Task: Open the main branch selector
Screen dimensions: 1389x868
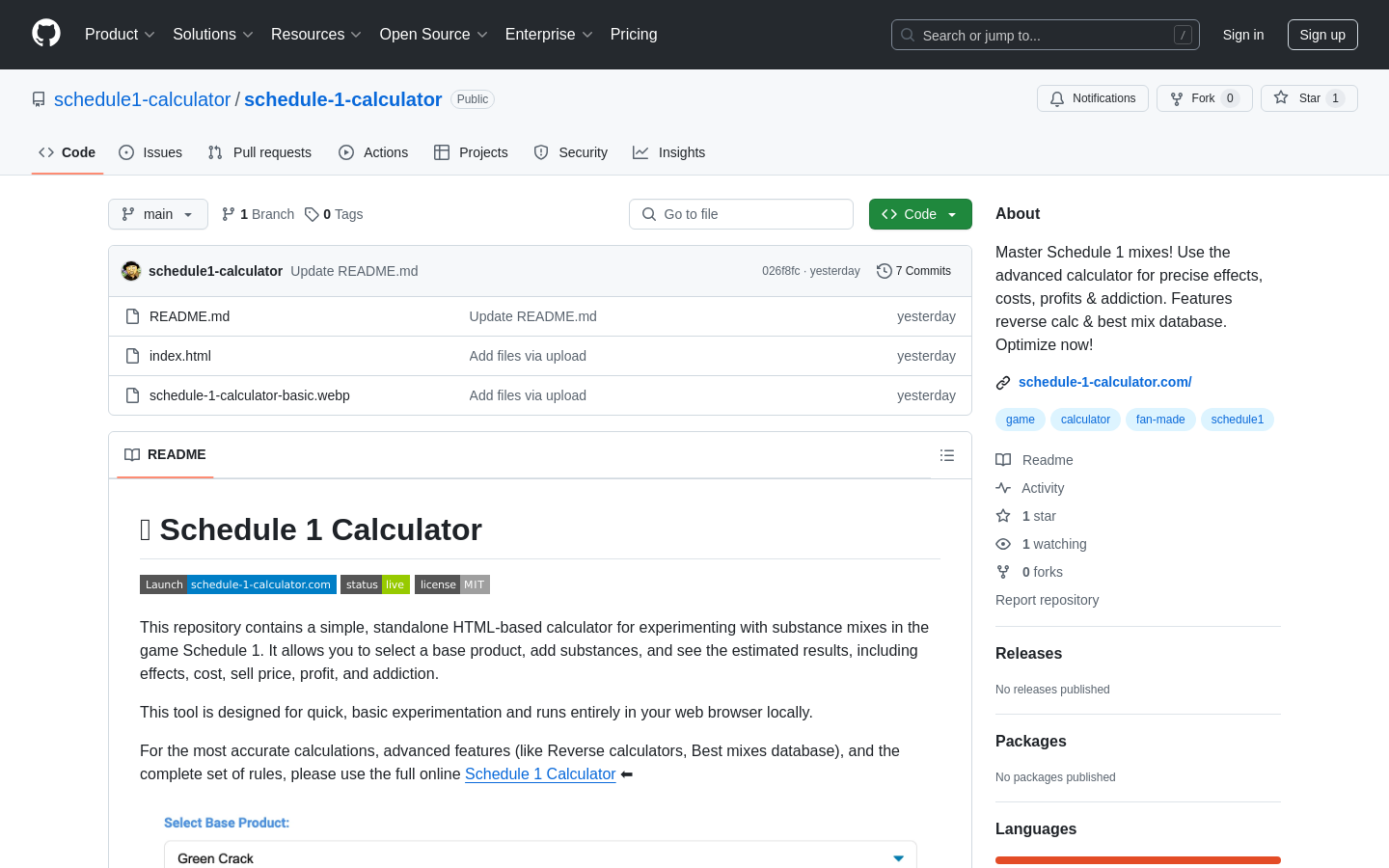Action: click(158, 214)
